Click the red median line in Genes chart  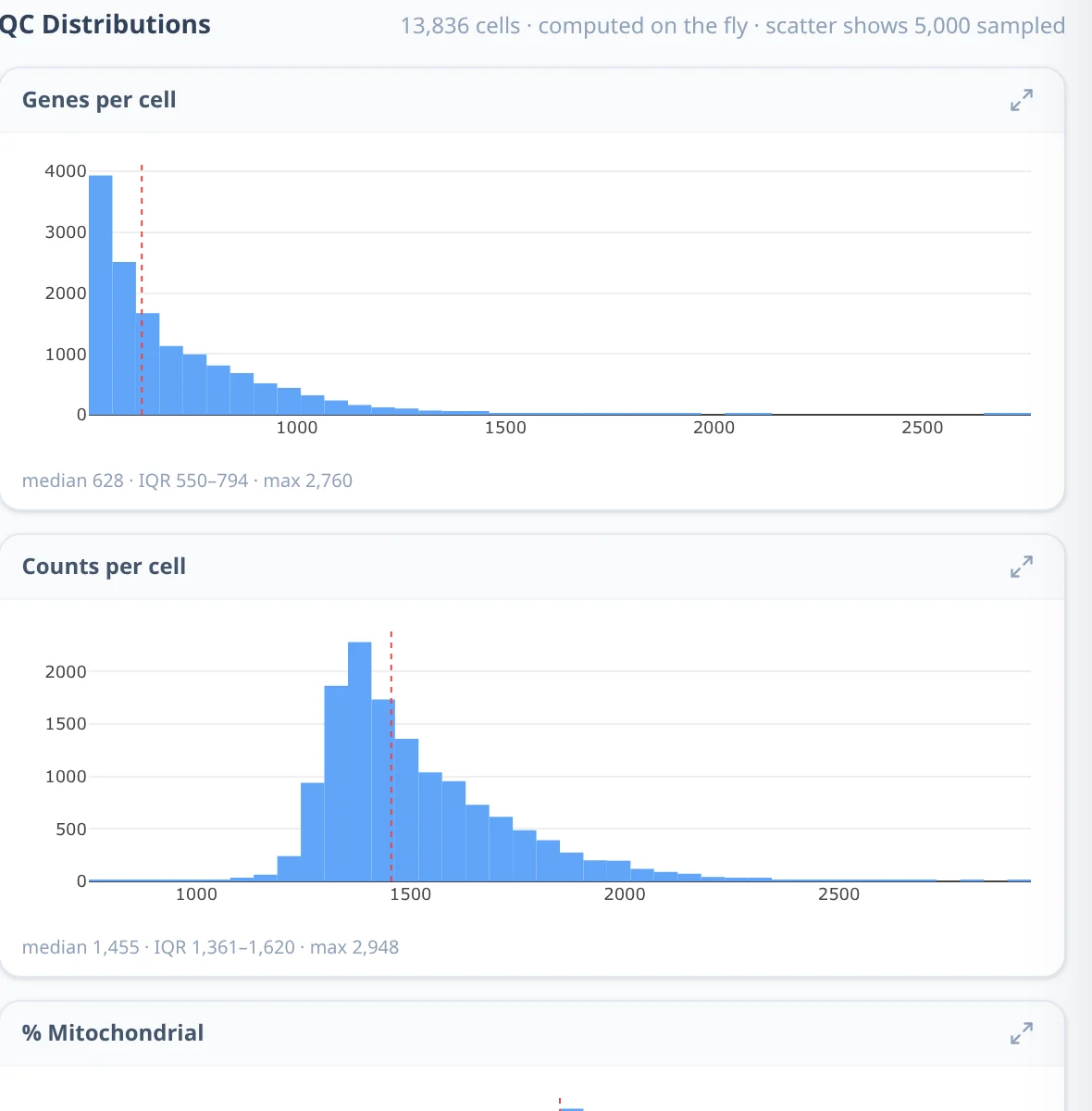pos(142,291)
